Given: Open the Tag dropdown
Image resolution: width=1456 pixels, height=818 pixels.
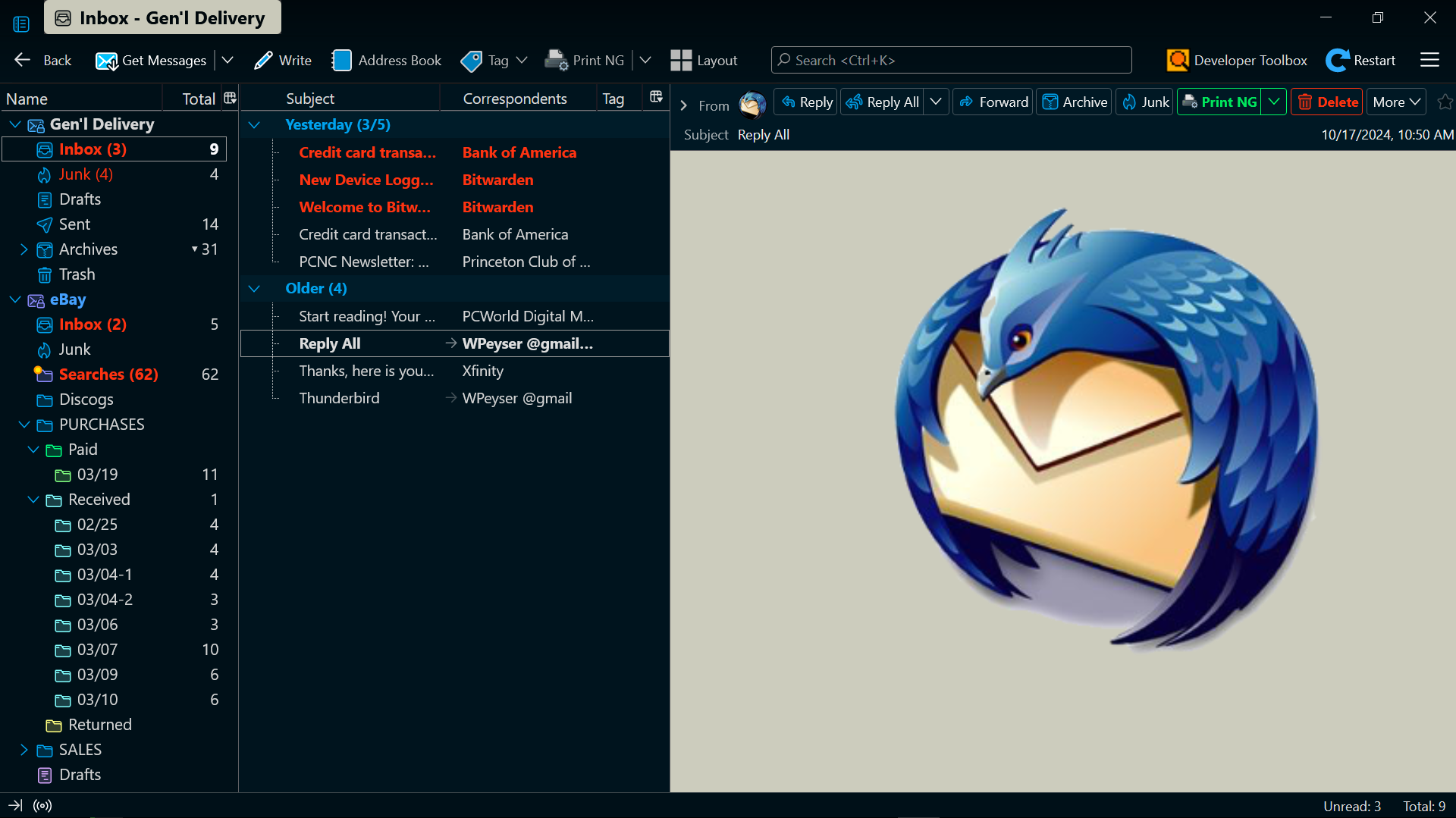Looking at the screenshot, I should (494, 60).
